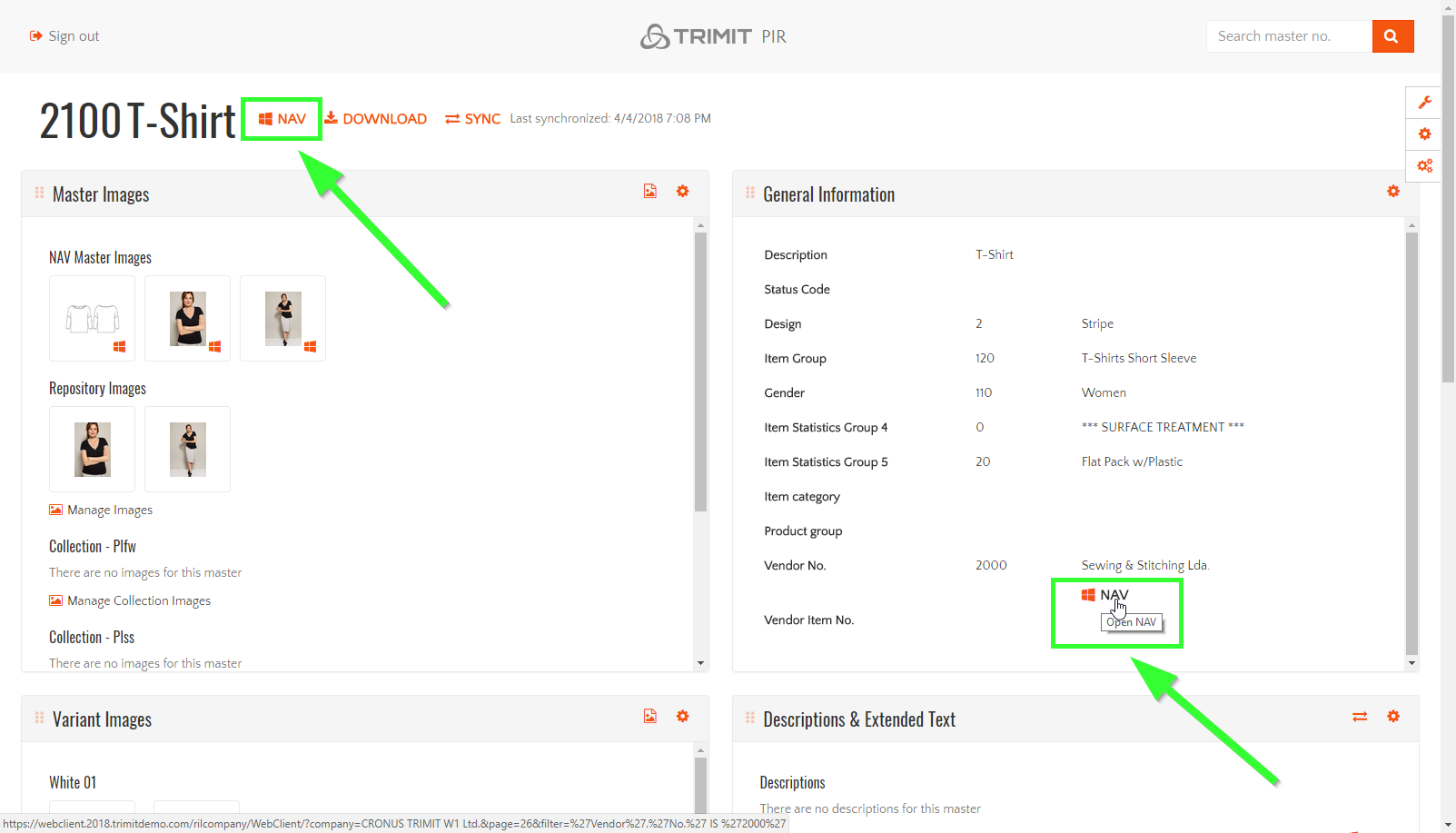This screenshot has width=1456, height=833.
Task: Open the multiple gears settings in side panel
Action: click(1424, 166)
